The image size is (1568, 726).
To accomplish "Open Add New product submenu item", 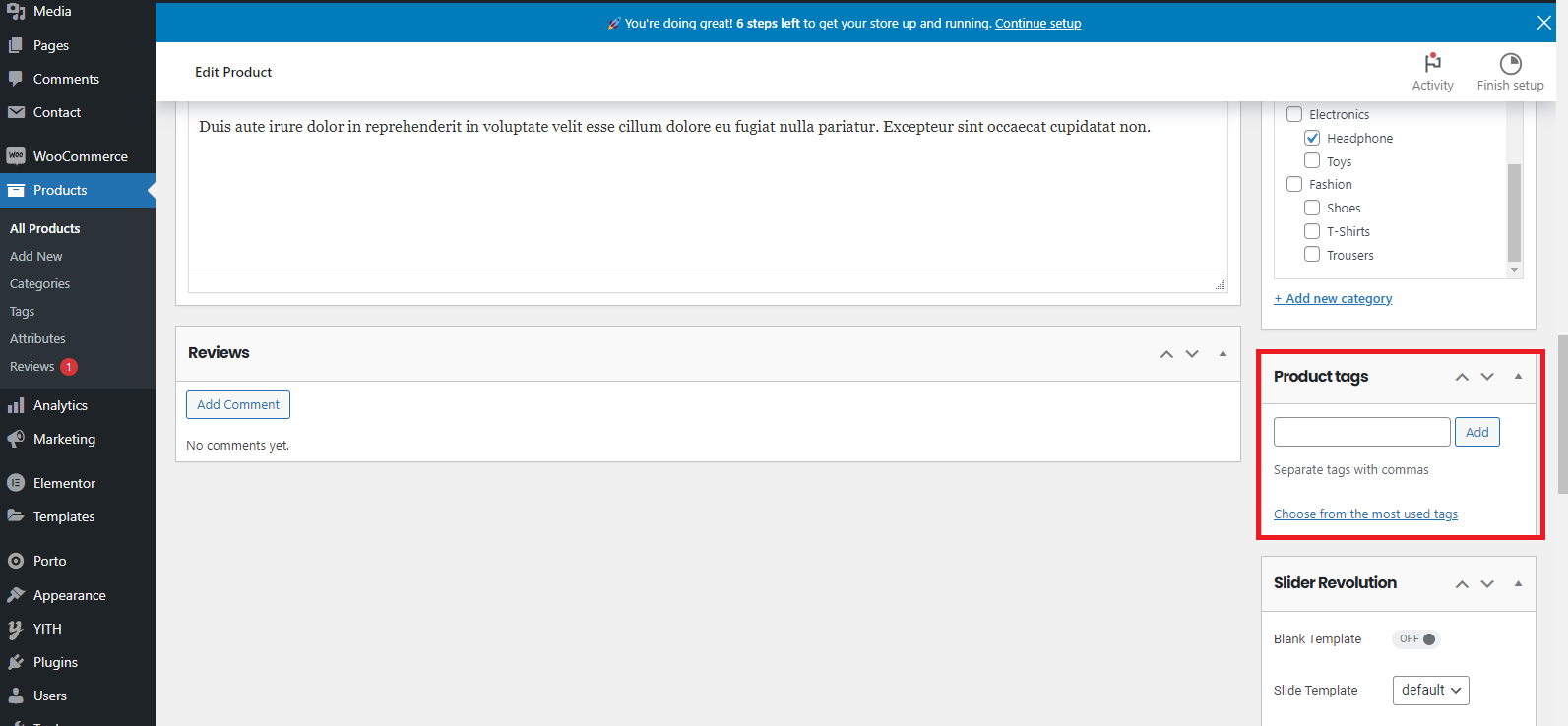I will click(36, 256).
